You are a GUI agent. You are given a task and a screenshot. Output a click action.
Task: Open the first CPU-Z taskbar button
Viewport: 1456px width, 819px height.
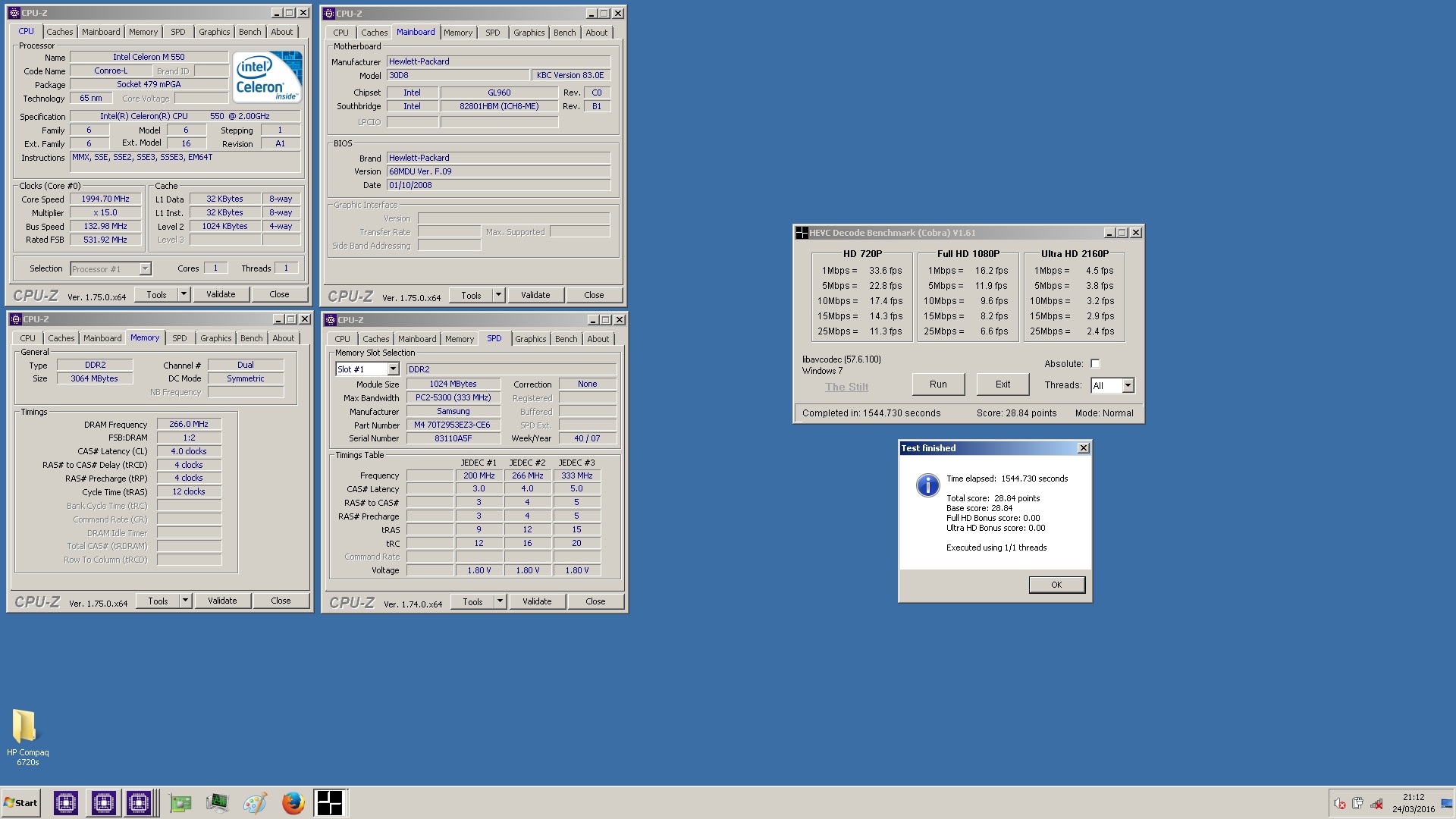point(66,802)
